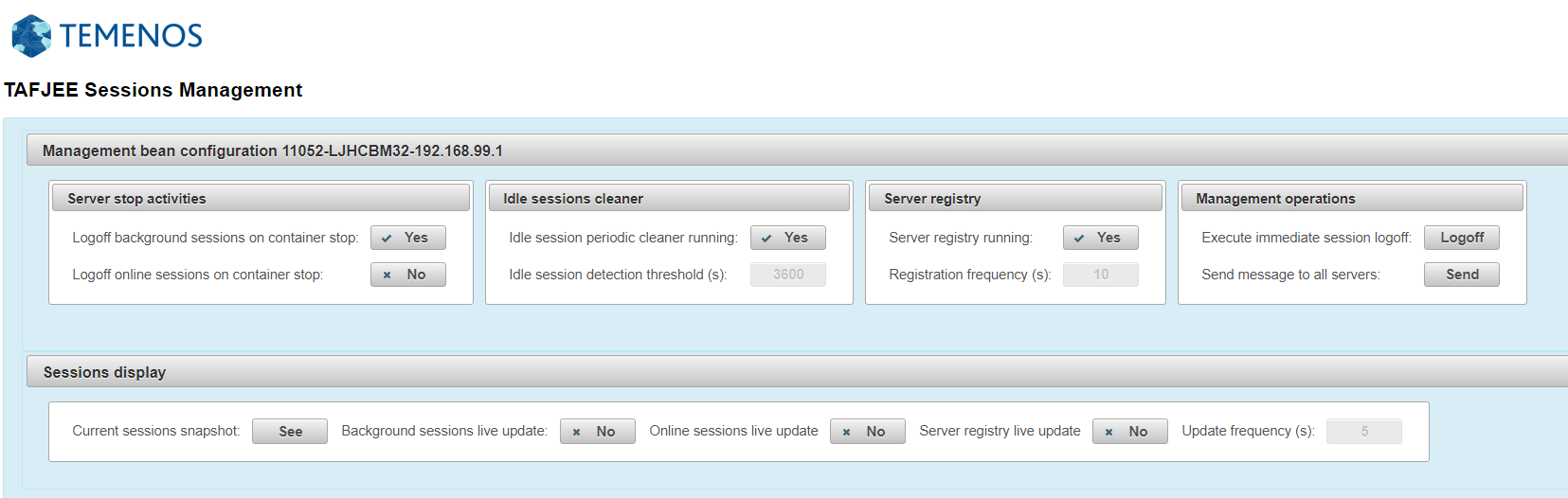The image size is (1568, 498).
Task: Enable server registry live update
Action: (1129, 432)
